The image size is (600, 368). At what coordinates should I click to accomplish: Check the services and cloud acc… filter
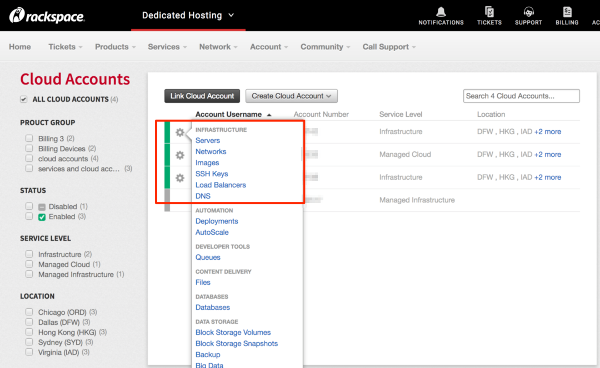click(x=29, y=168)
